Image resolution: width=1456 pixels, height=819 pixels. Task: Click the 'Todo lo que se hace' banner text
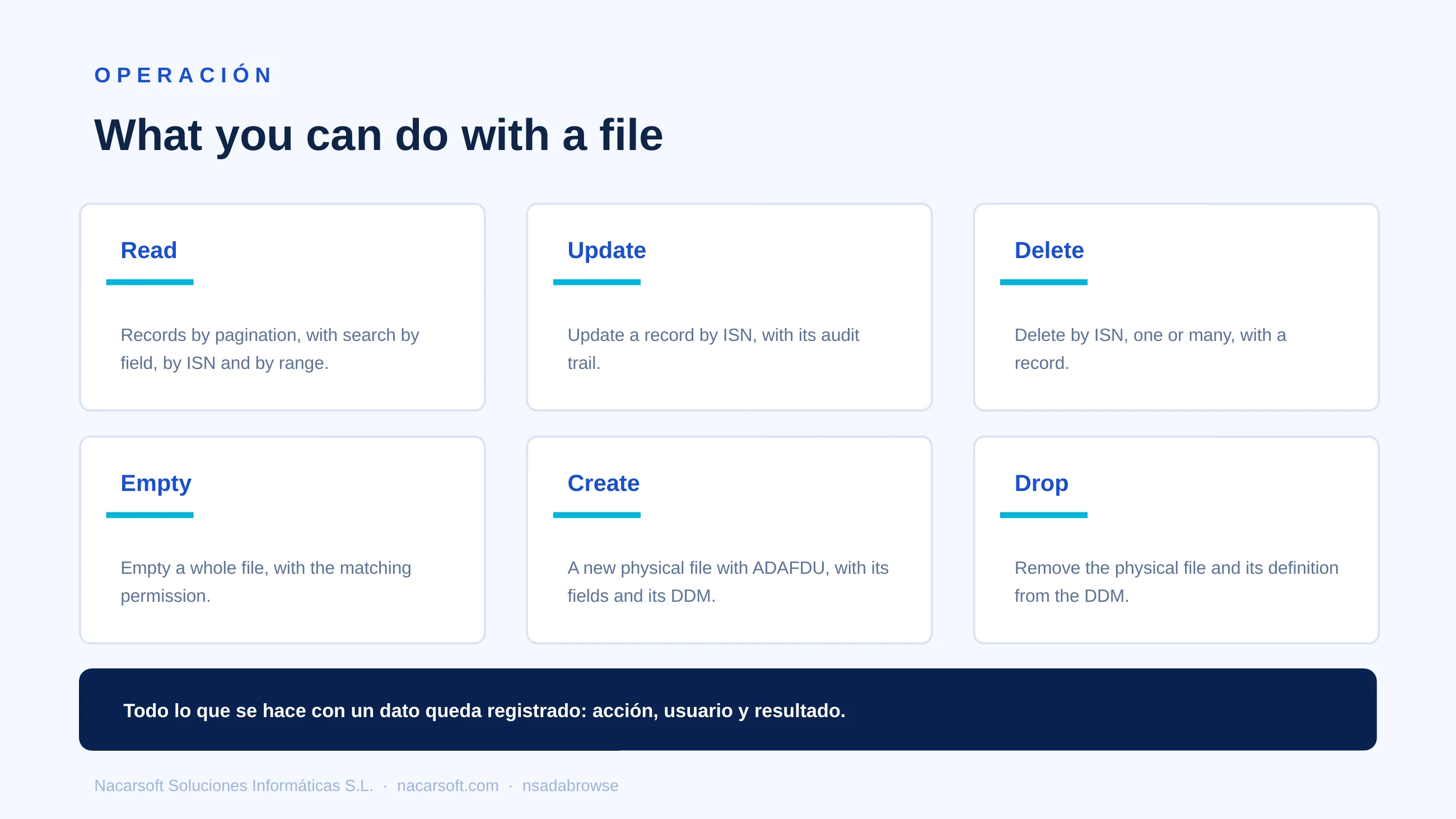pyautogui.click(x=484, y=710)
